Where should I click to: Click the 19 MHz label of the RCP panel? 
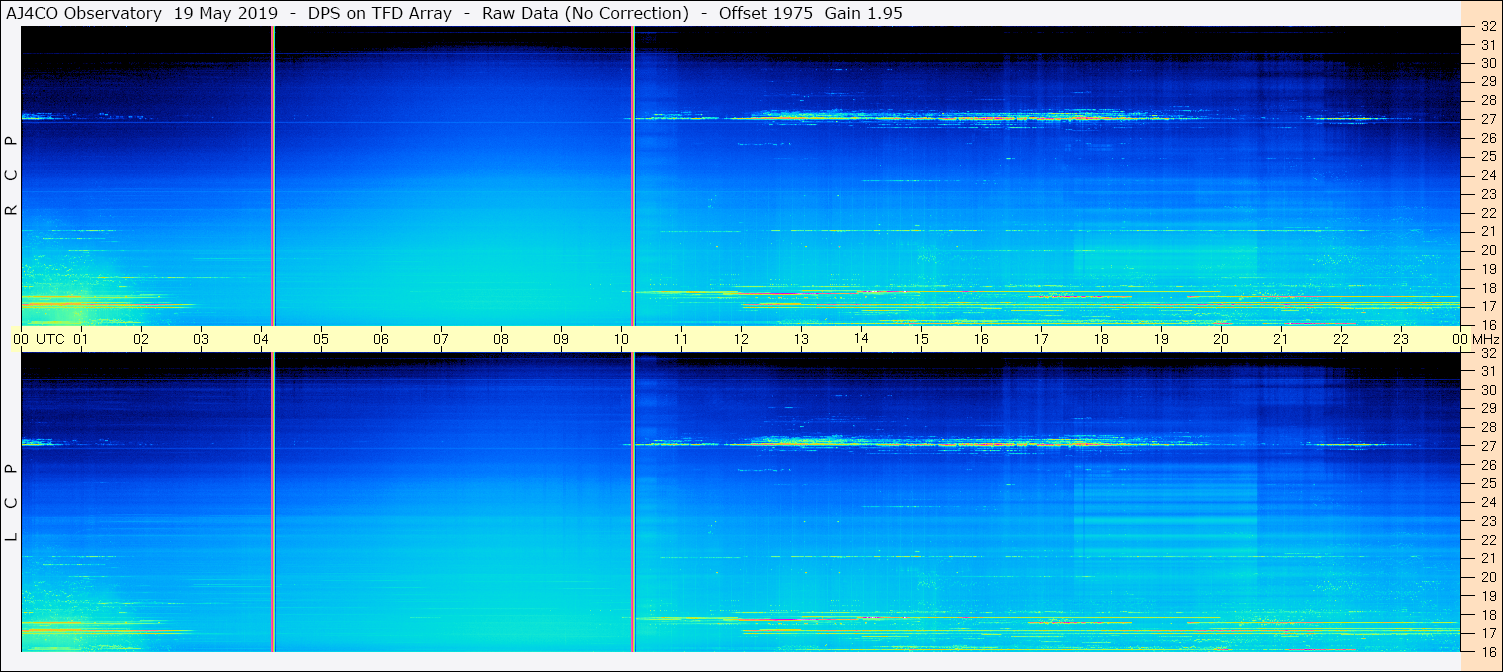pyautogui.click(x=1488, y=269)
